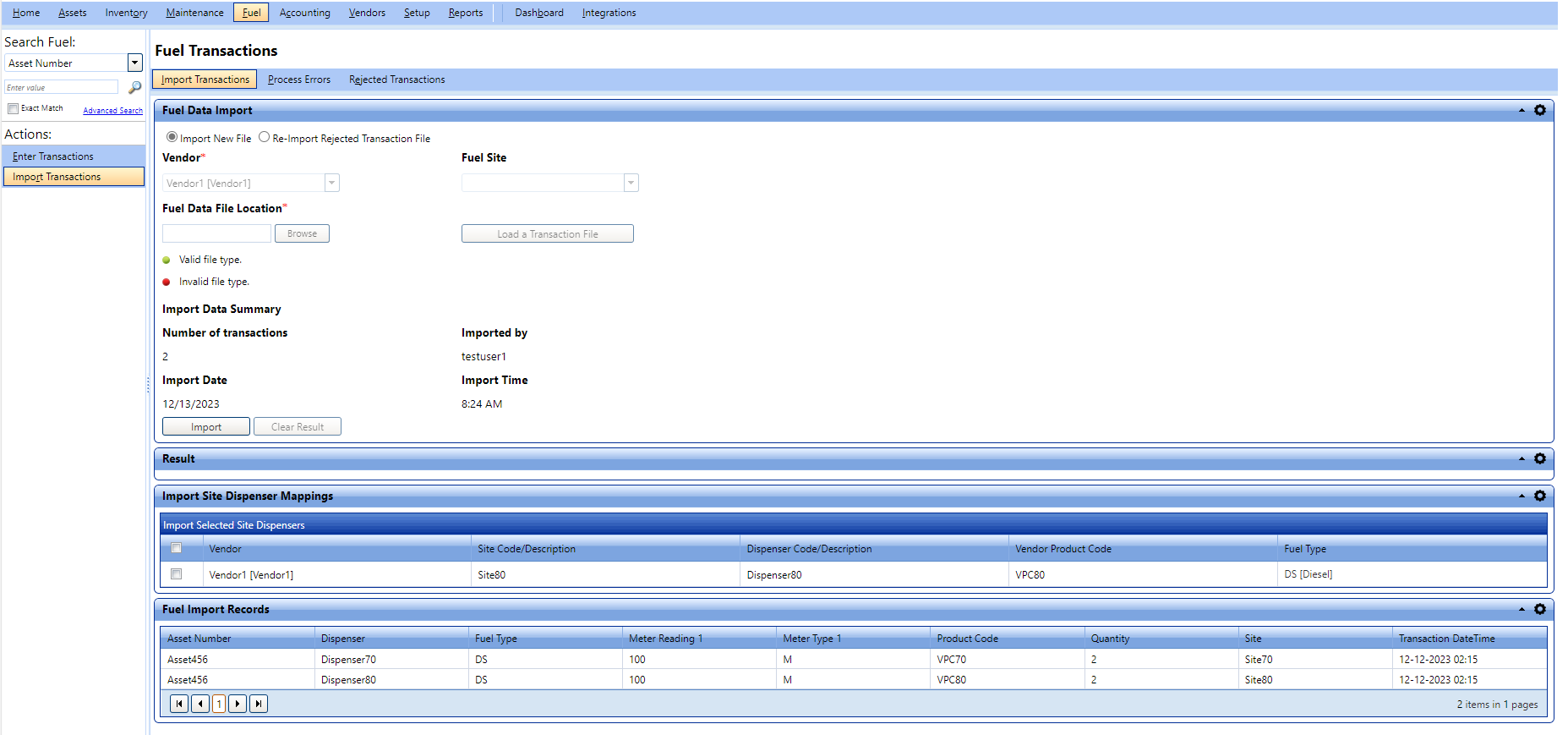Open the Vendor dropdown
The image size is (1568, 735).
pyautogui.click(x=332, y=183)
